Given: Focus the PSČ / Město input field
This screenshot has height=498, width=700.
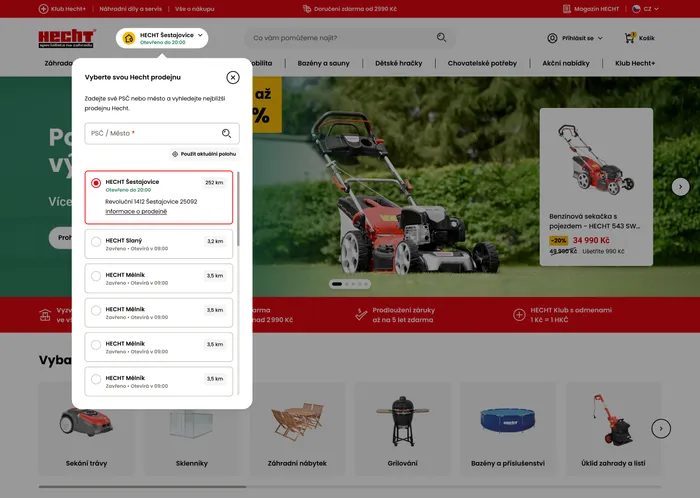Looking at the screenshot, I should (x=162, y=133).
